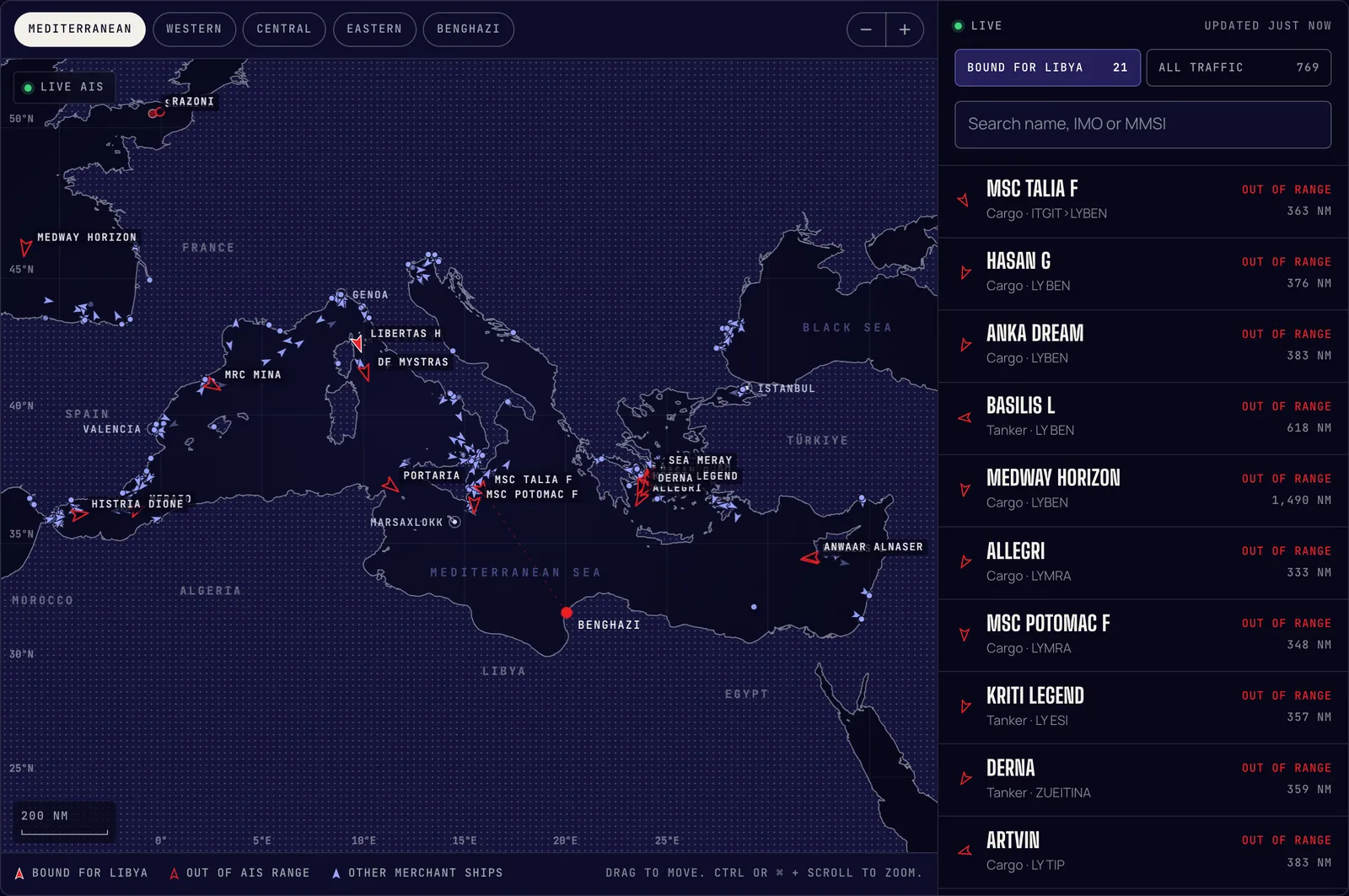
Task: Select ANKA DREAM in the vessel list
Action: (1143, 346)
